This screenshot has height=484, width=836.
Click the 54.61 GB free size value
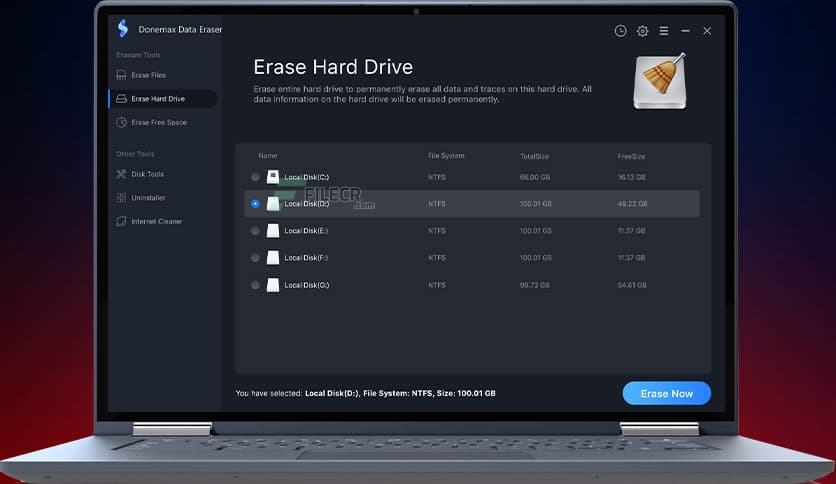(x=632, y=285)
